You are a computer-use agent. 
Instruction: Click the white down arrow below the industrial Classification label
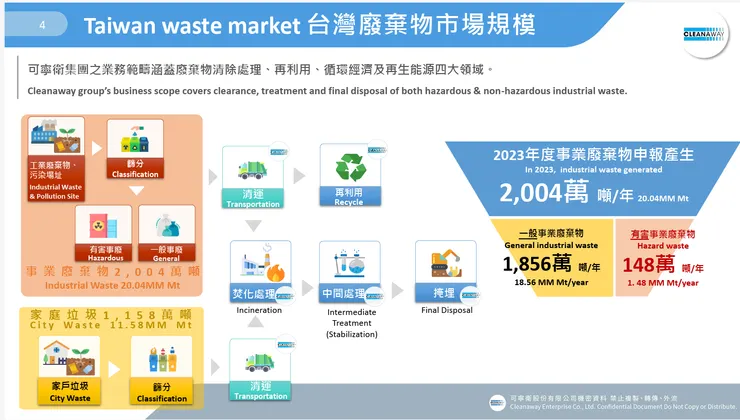(136, 191)
